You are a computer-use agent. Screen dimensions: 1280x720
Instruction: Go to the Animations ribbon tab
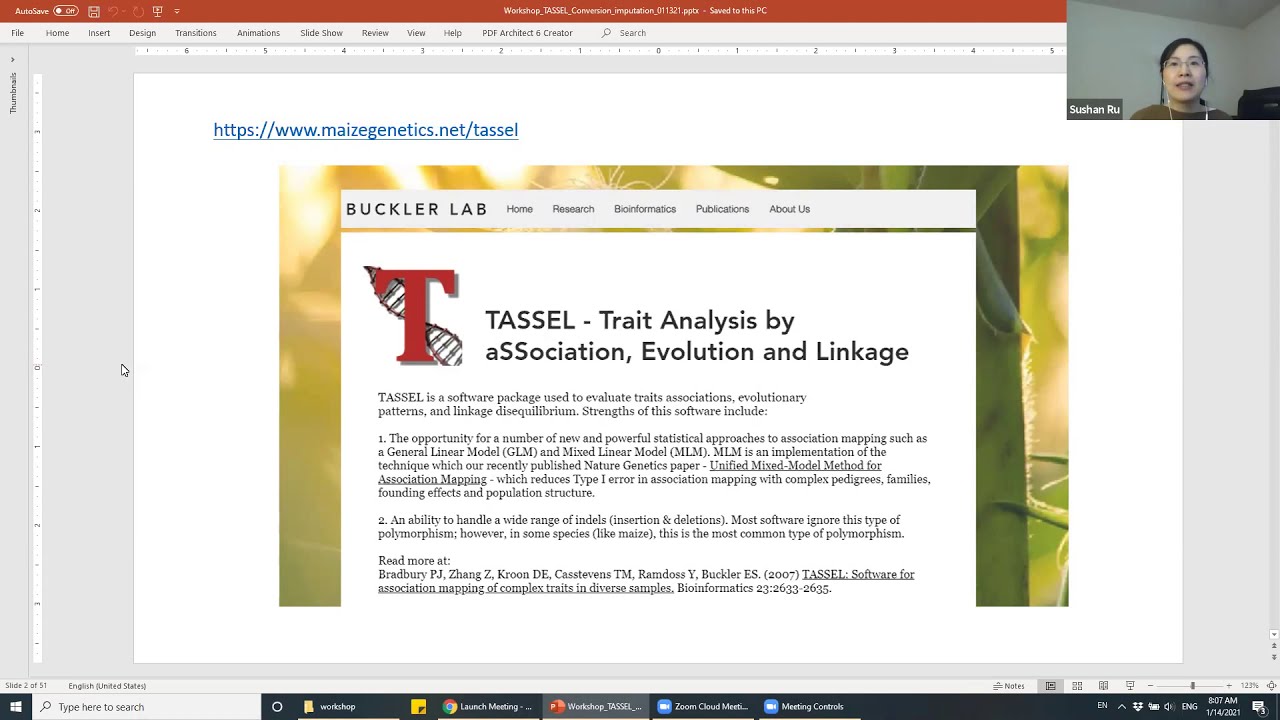pyautogui.click(x=258, y=33)
